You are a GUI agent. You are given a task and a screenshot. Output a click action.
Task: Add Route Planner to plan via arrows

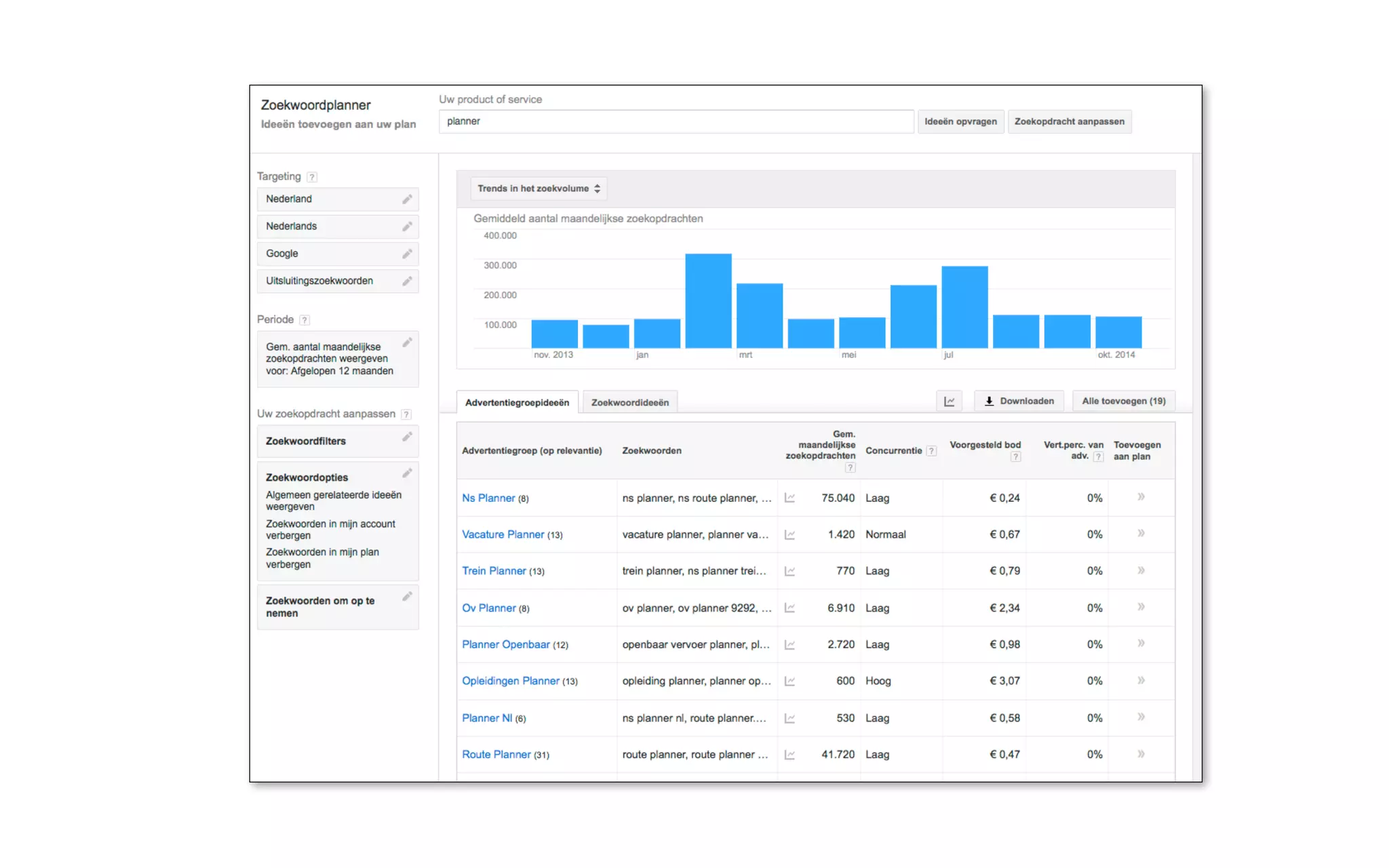[x=1141, y=754]
